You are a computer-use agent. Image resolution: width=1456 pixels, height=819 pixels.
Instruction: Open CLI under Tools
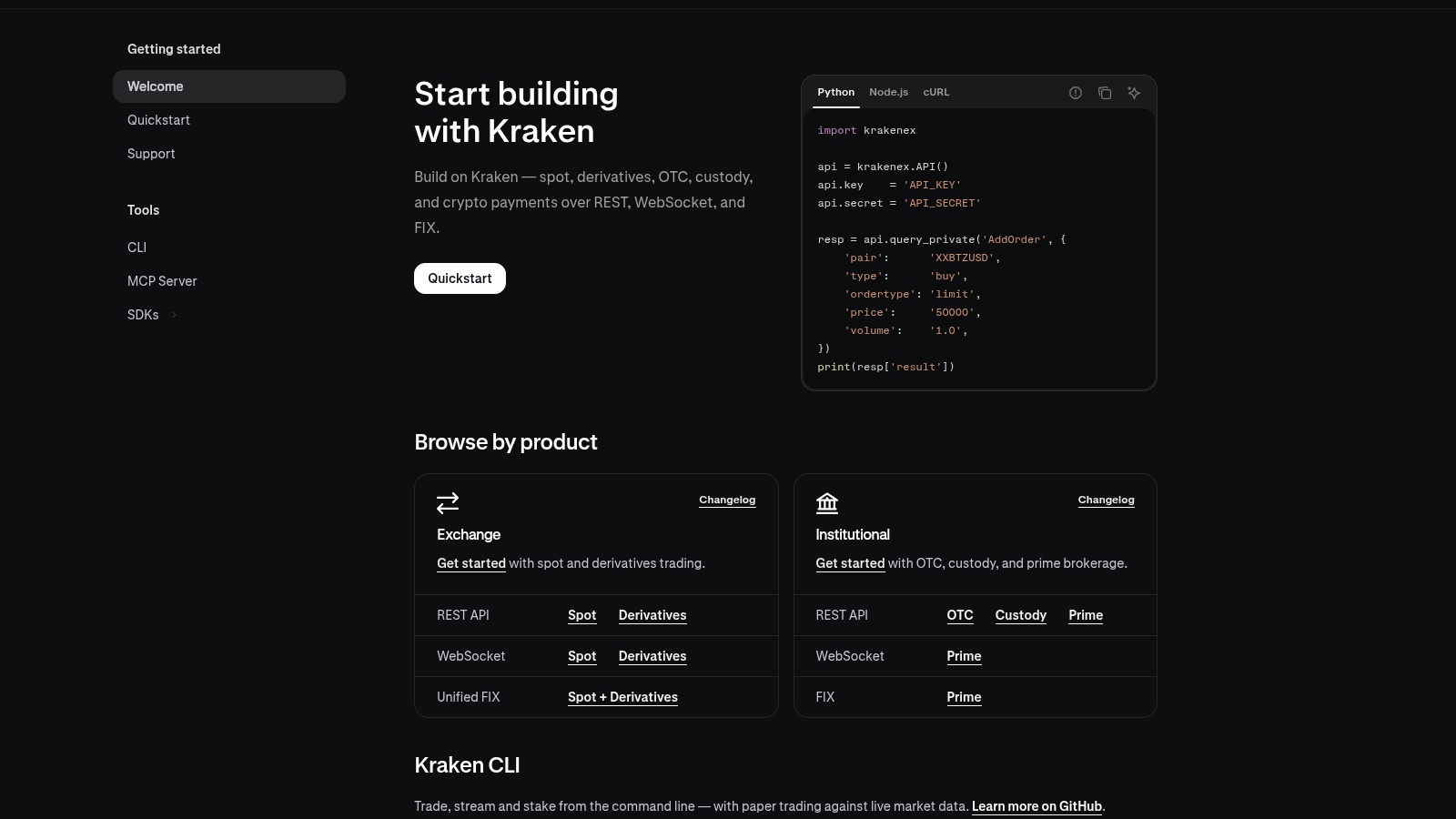click(229, 248)
